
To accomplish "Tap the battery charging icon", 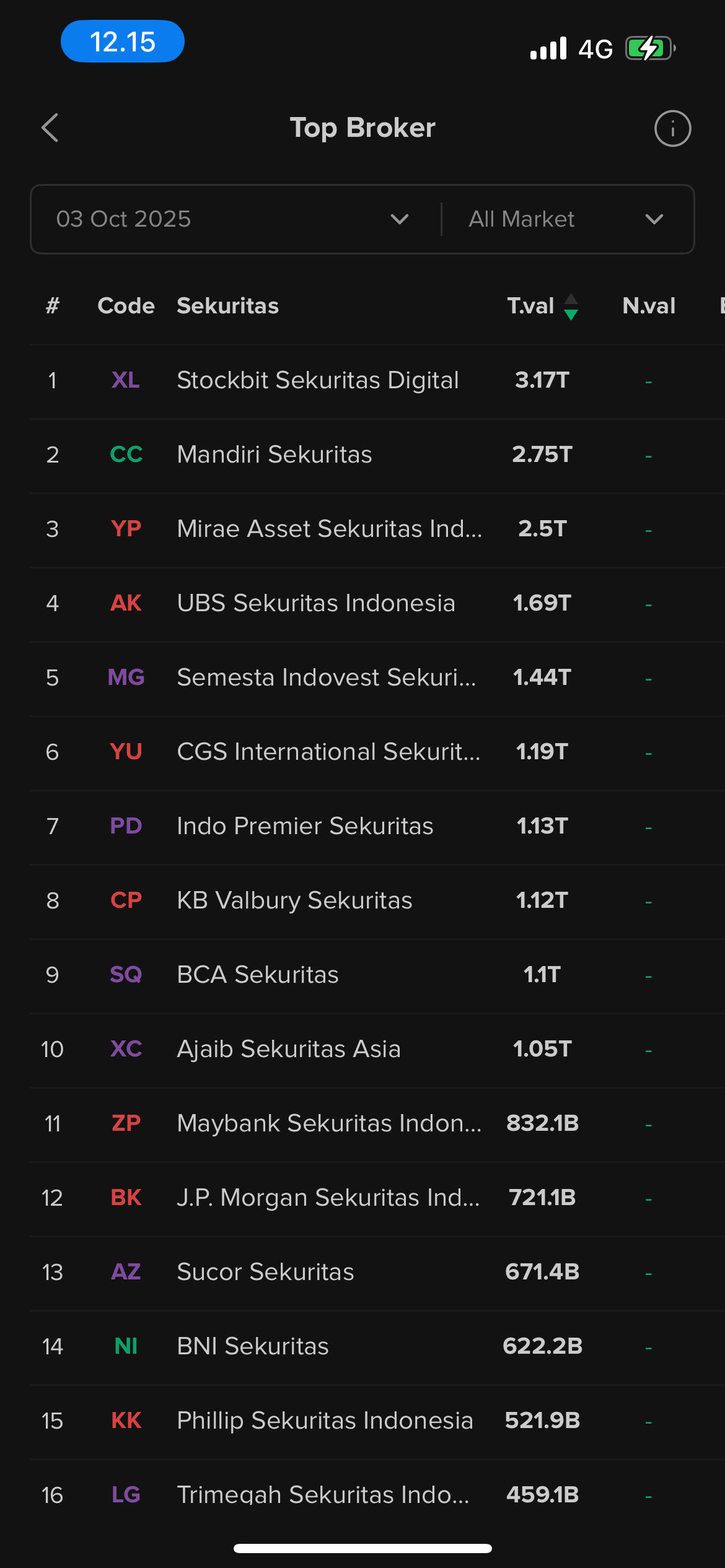I will point(649,48).
